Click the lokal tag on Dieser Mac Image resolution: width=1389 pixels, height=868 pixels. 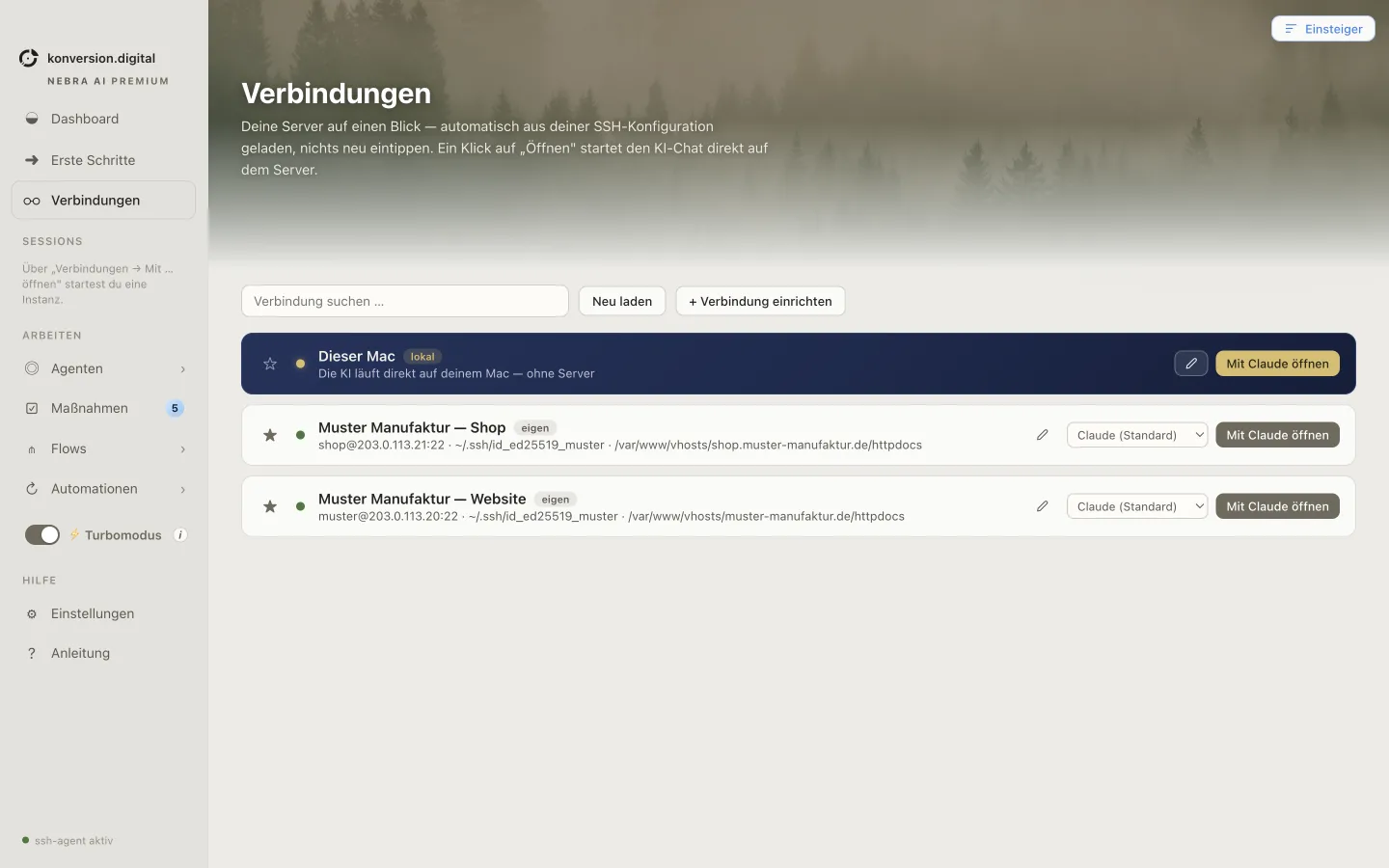422,357
